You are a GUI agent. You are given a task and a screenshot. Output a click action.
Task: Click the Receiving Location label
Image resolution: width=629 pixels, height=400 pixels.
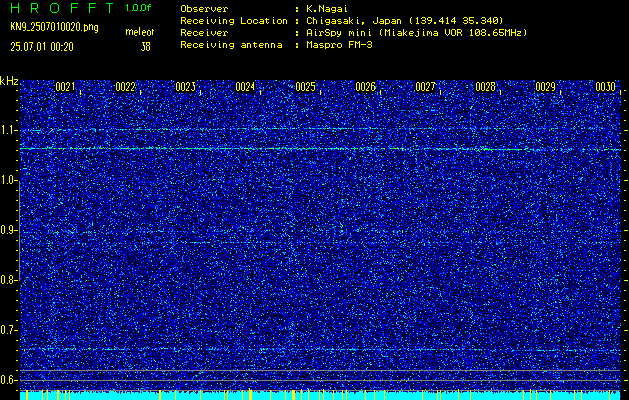[x=234, y=21]
